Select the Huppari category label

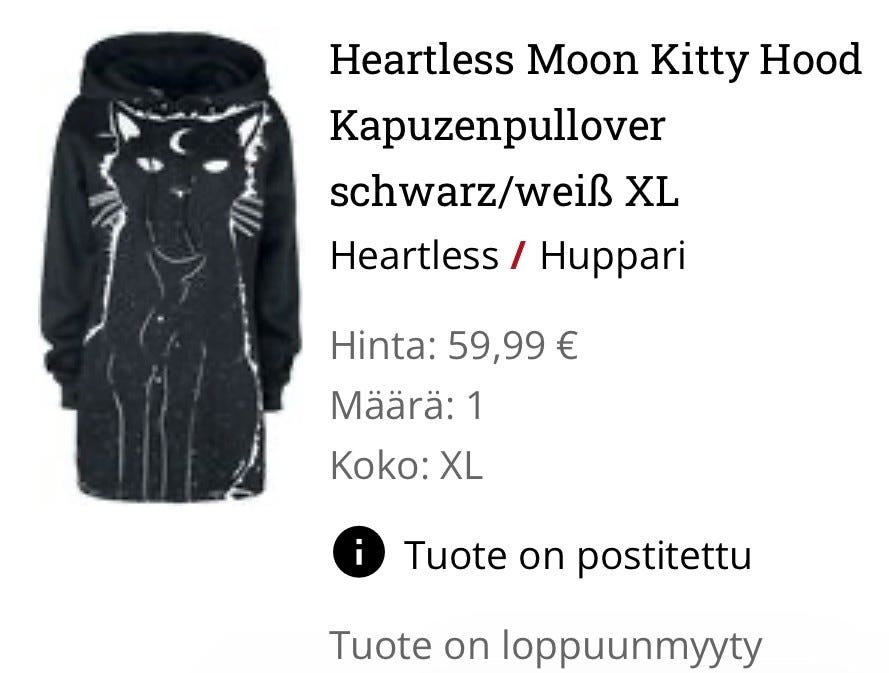(x=613, y=256)
